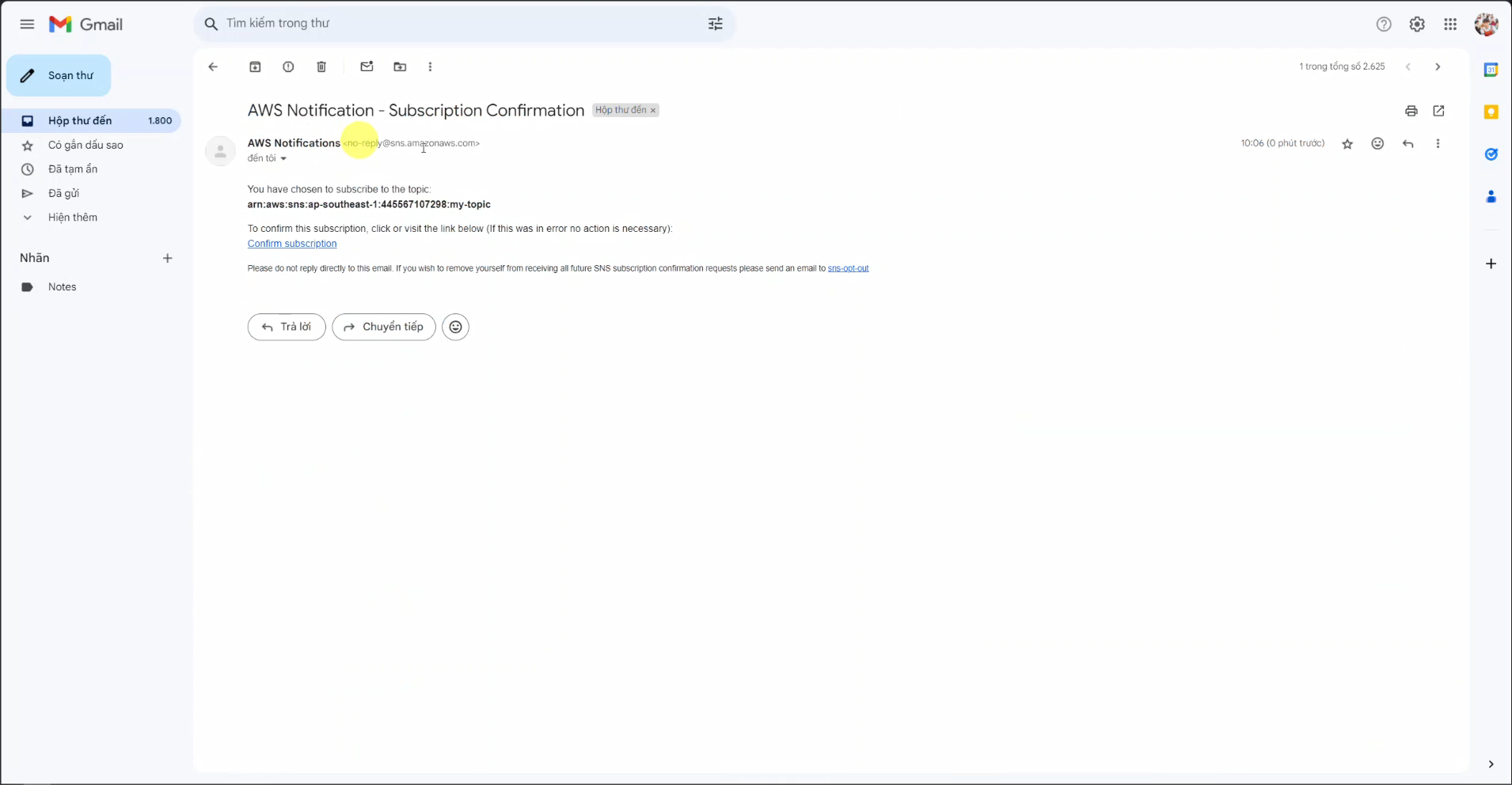1512x785 pixels.
Task: Open the Đã gửi folder
Action: point(63,193)
